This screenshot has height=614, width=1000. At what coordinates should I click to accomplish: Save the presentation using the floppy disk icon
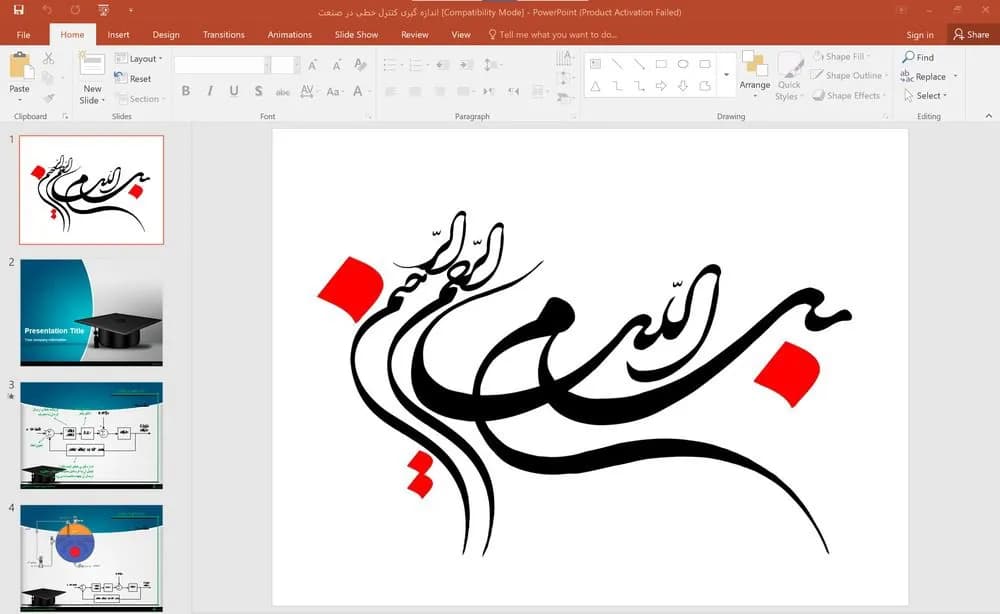point(18,10)
